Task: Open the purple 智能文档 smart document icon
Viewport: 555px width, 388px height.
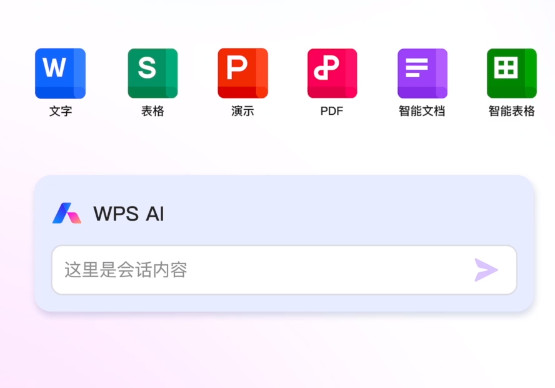Action: coord(422,73)
